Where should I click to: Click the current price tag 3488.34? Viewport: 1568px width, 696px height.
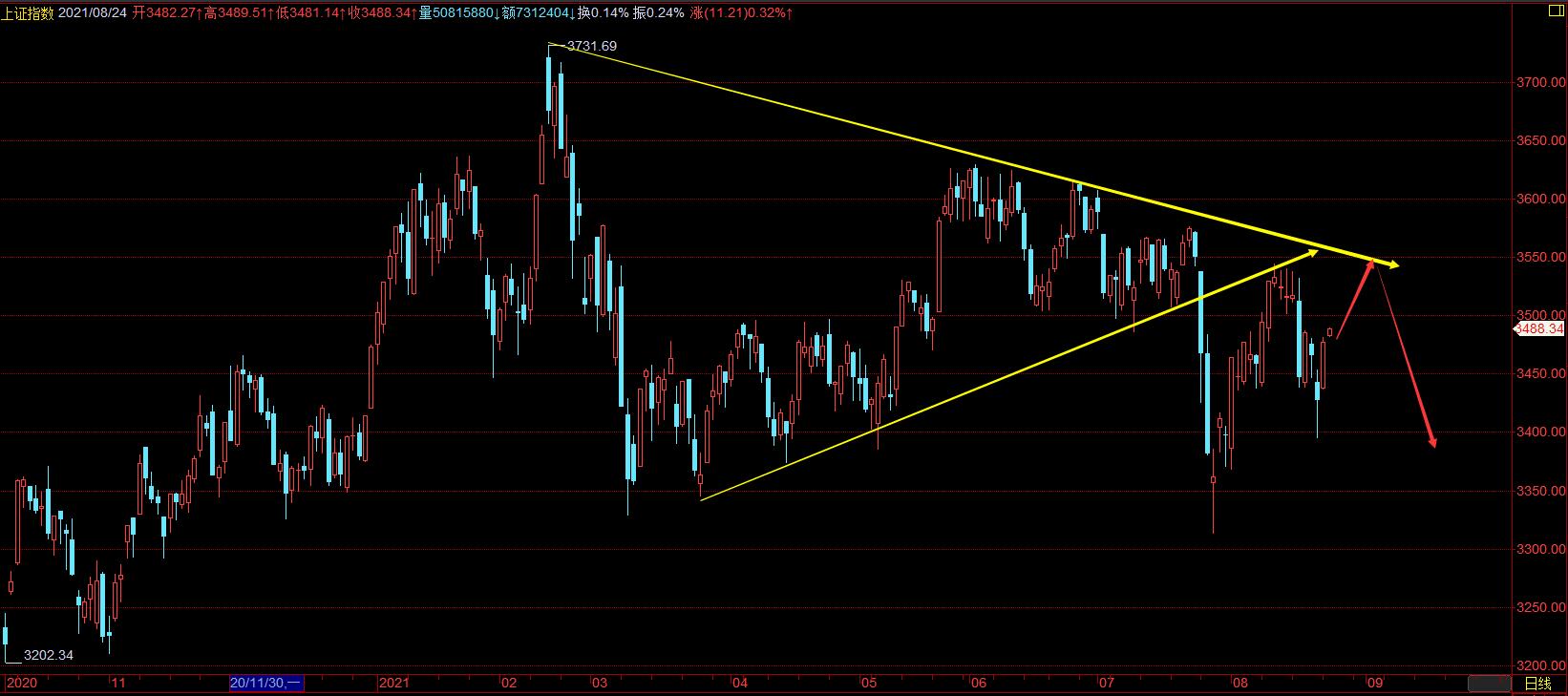(1539, 328)
